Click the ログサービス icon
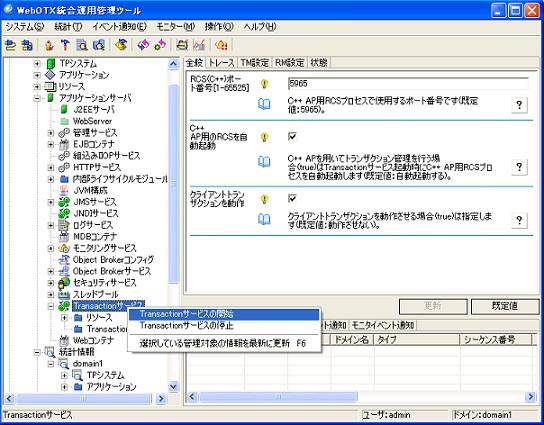This screenshot has height=425, width=544. click(64, 225)
